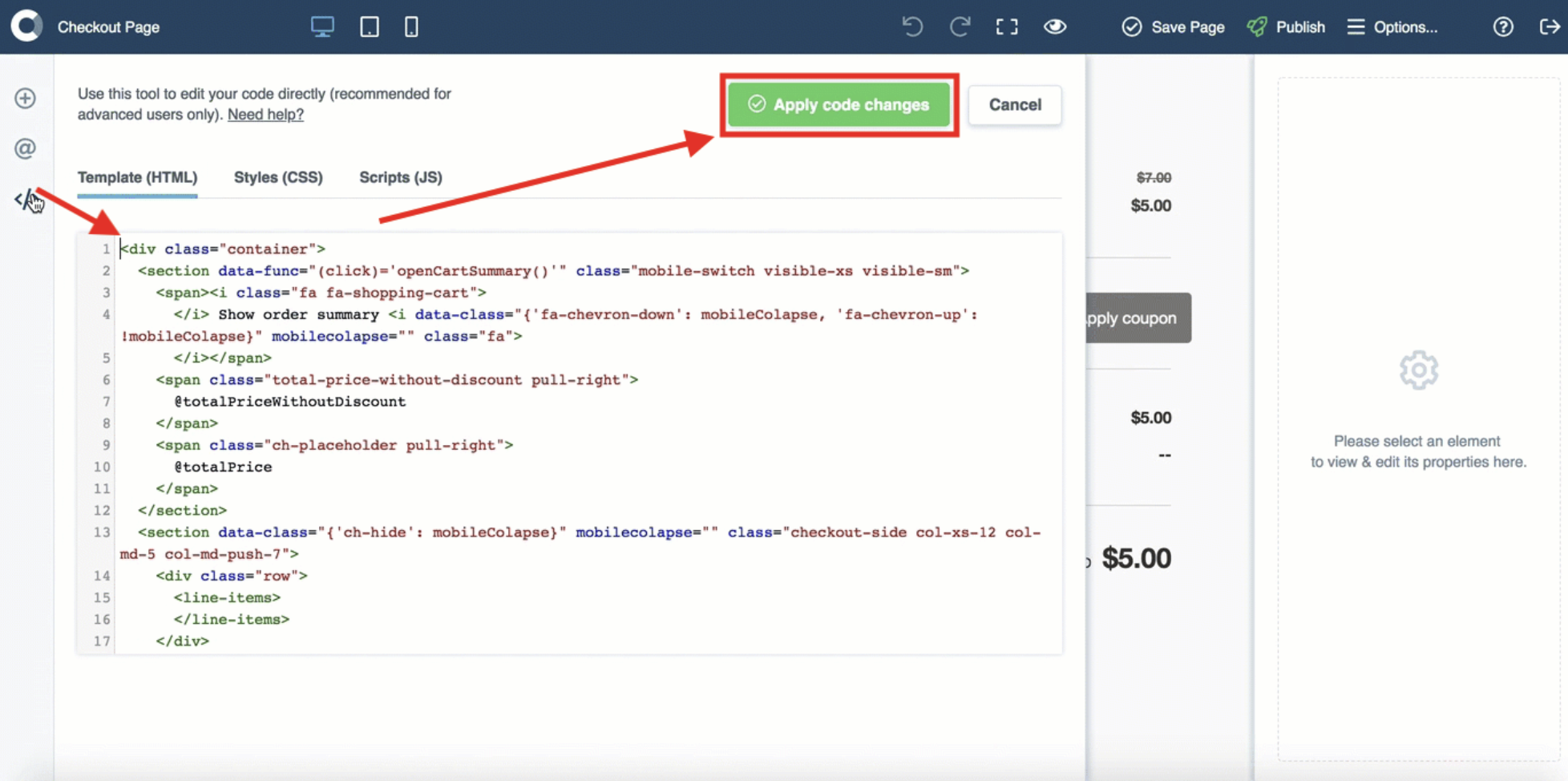Open the @ variables sidebar tool
The width and height of the screenshot is (1568, 781).
click(x=25, y=148)
